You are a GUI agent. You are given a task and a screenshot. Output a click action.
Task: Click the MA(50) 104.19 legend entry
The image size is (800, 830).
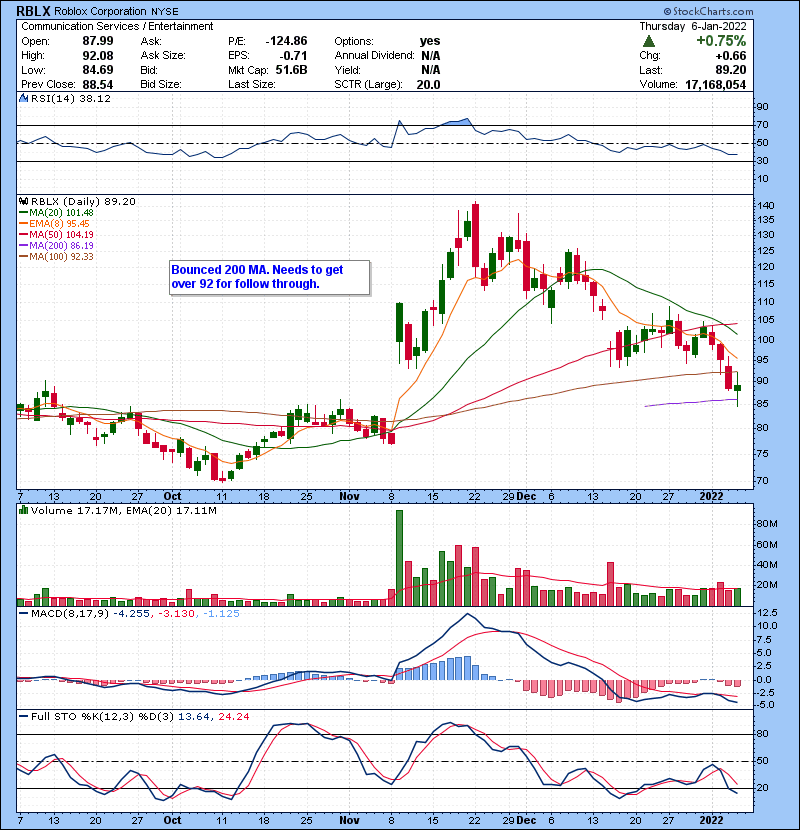[x=56, y=234]
